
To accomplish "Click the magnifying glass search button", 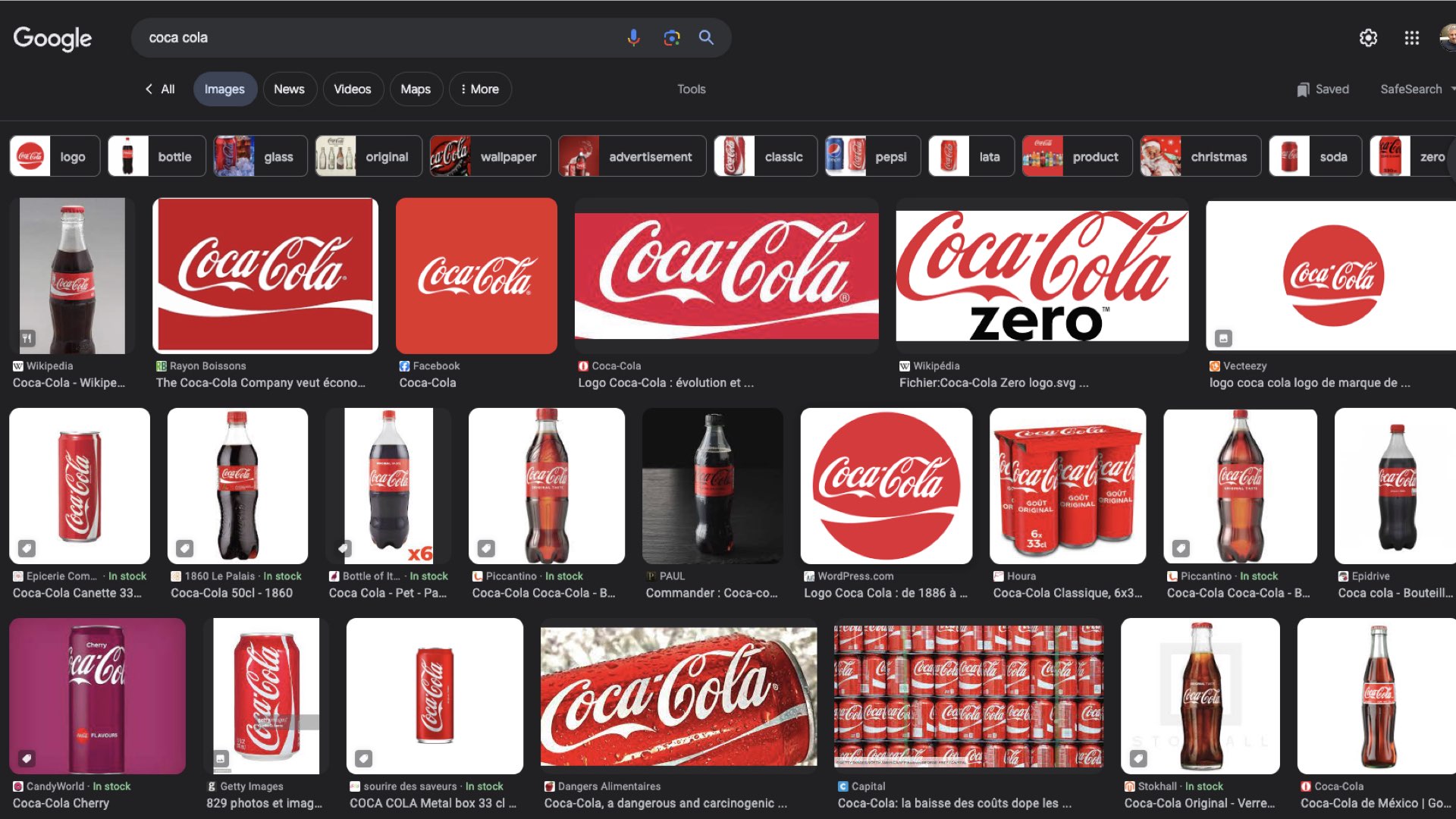I will point(706,38).
